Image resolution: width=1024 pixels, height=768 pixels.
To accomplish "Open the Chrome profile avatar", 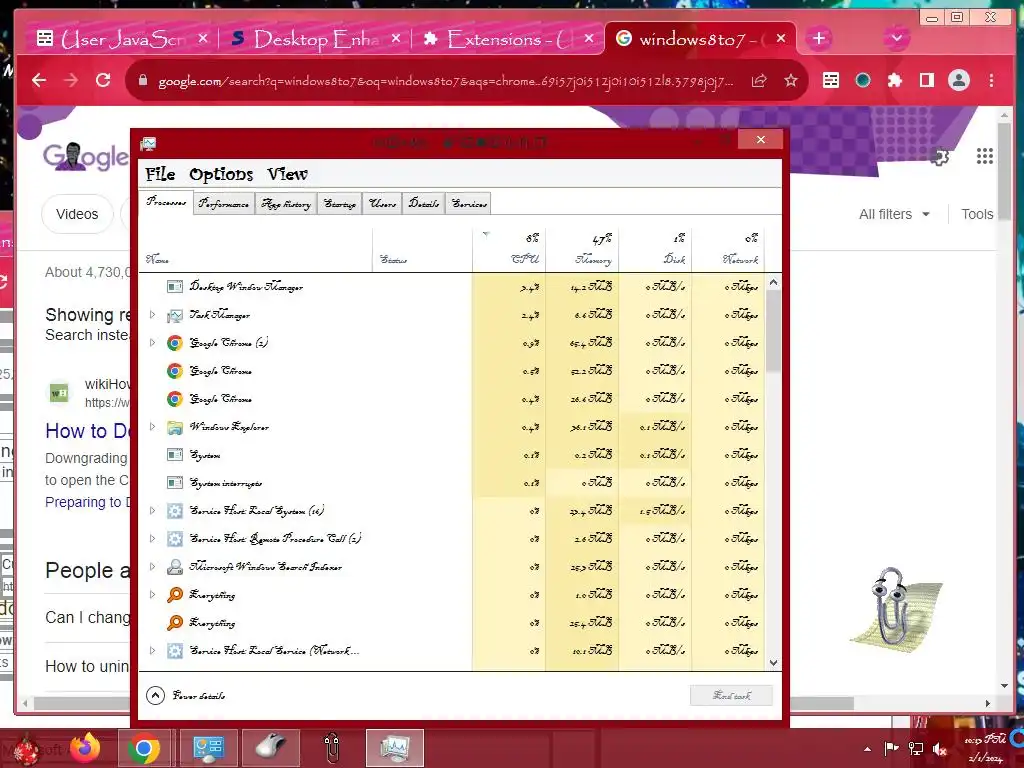I will 959,80.
